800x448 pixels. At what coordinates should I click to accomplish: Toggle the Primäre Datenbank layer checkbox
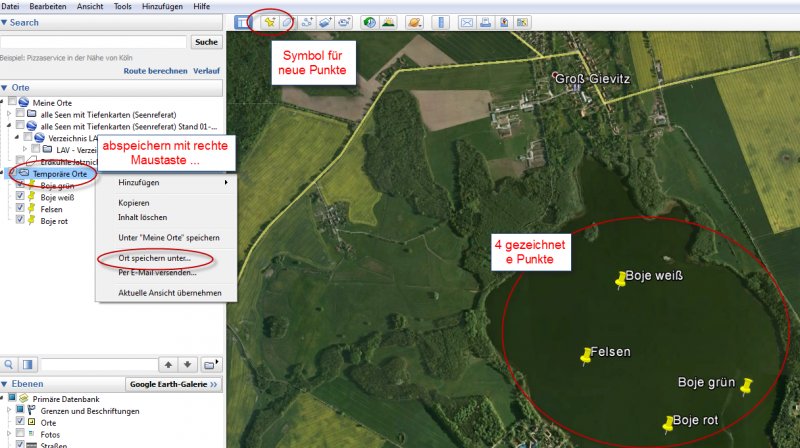(12, 398)
